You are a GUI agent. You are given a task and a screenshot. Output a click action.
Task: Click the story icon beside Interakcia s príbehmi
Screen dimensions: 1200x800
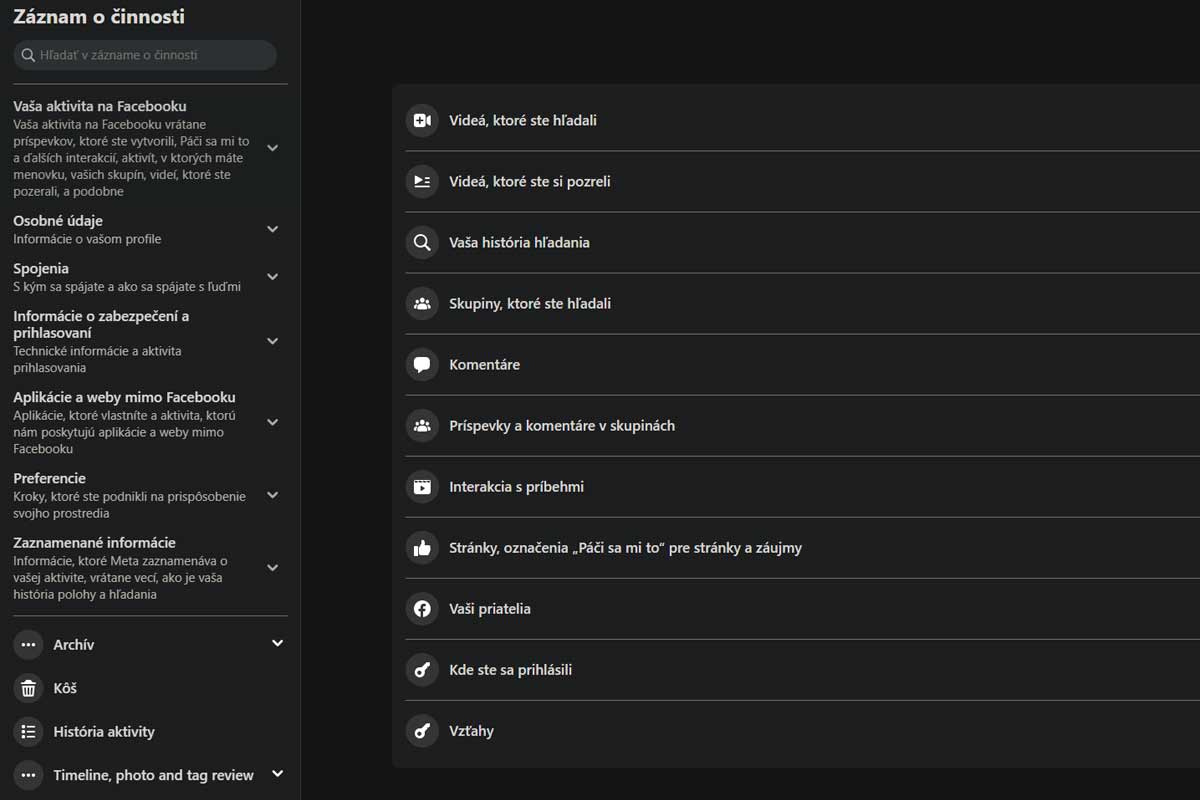pyautogui.click(x=422, y=487)
